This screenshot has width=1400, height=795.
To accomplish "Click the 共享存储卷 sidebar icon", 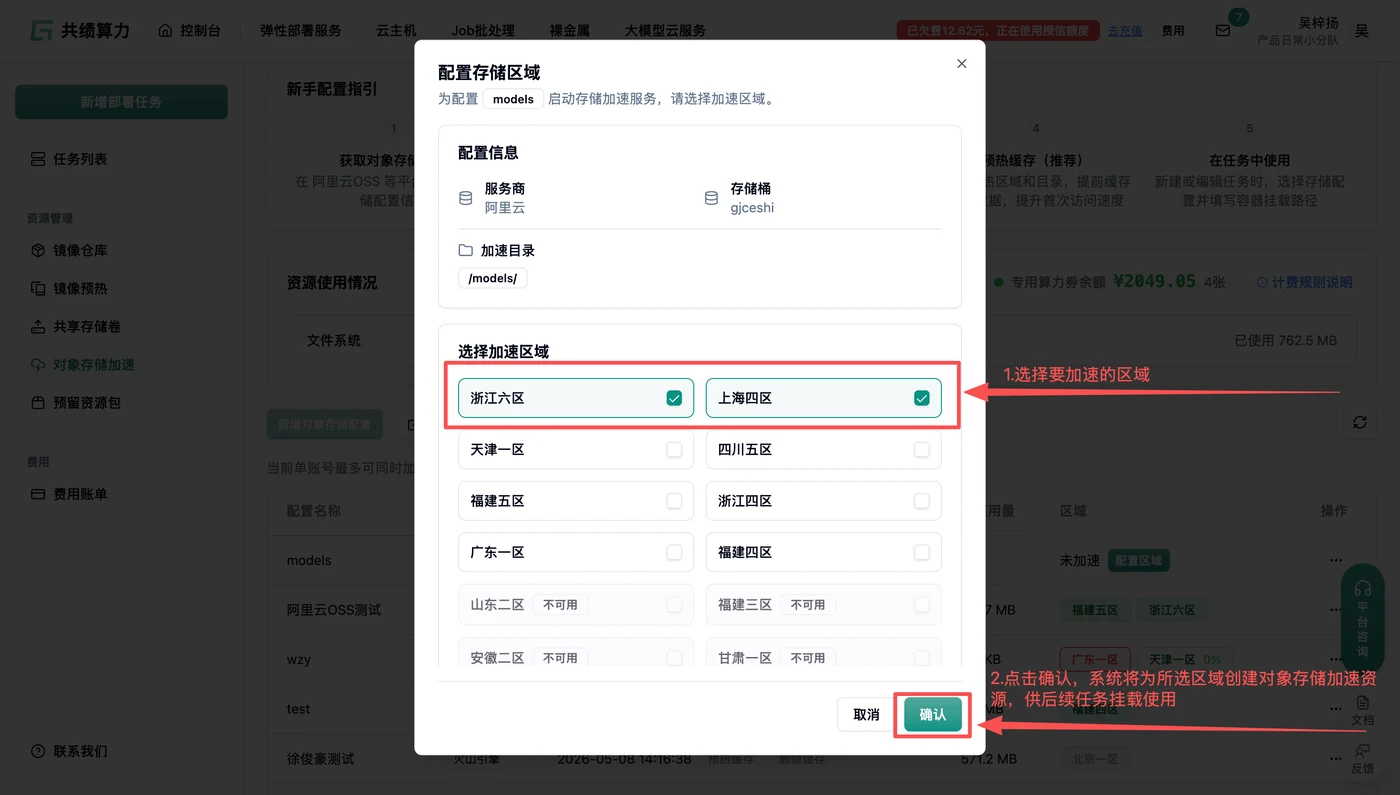I will tap(38, 326).
